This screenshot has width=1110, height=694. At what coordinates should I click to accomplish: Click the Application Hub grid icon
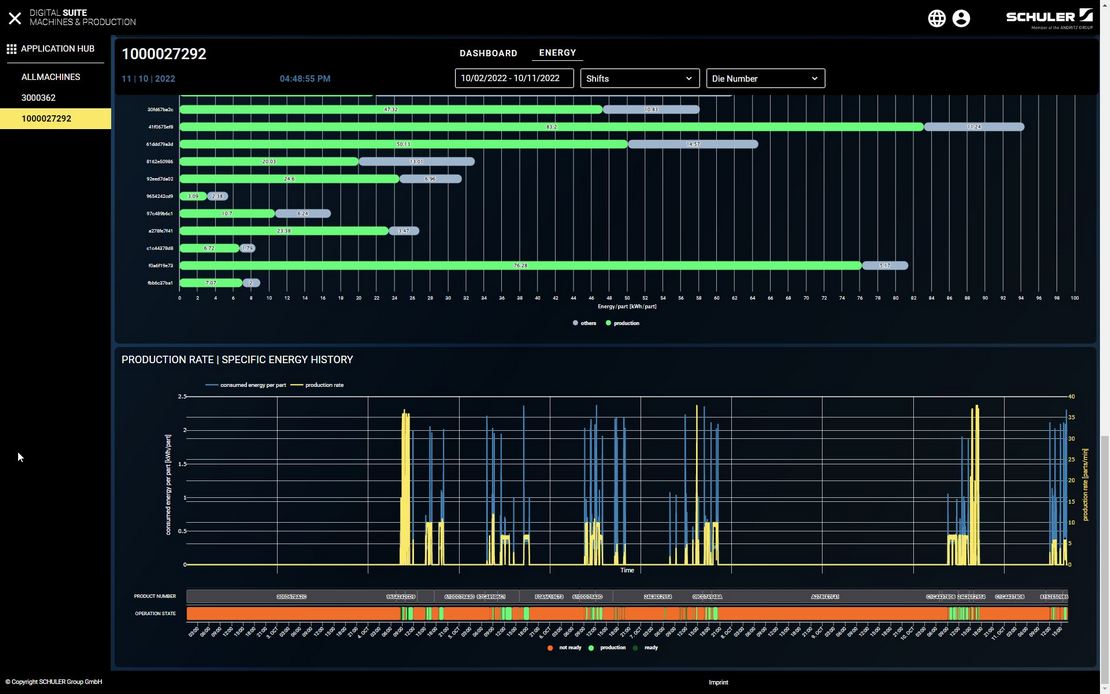coord(12,48)
